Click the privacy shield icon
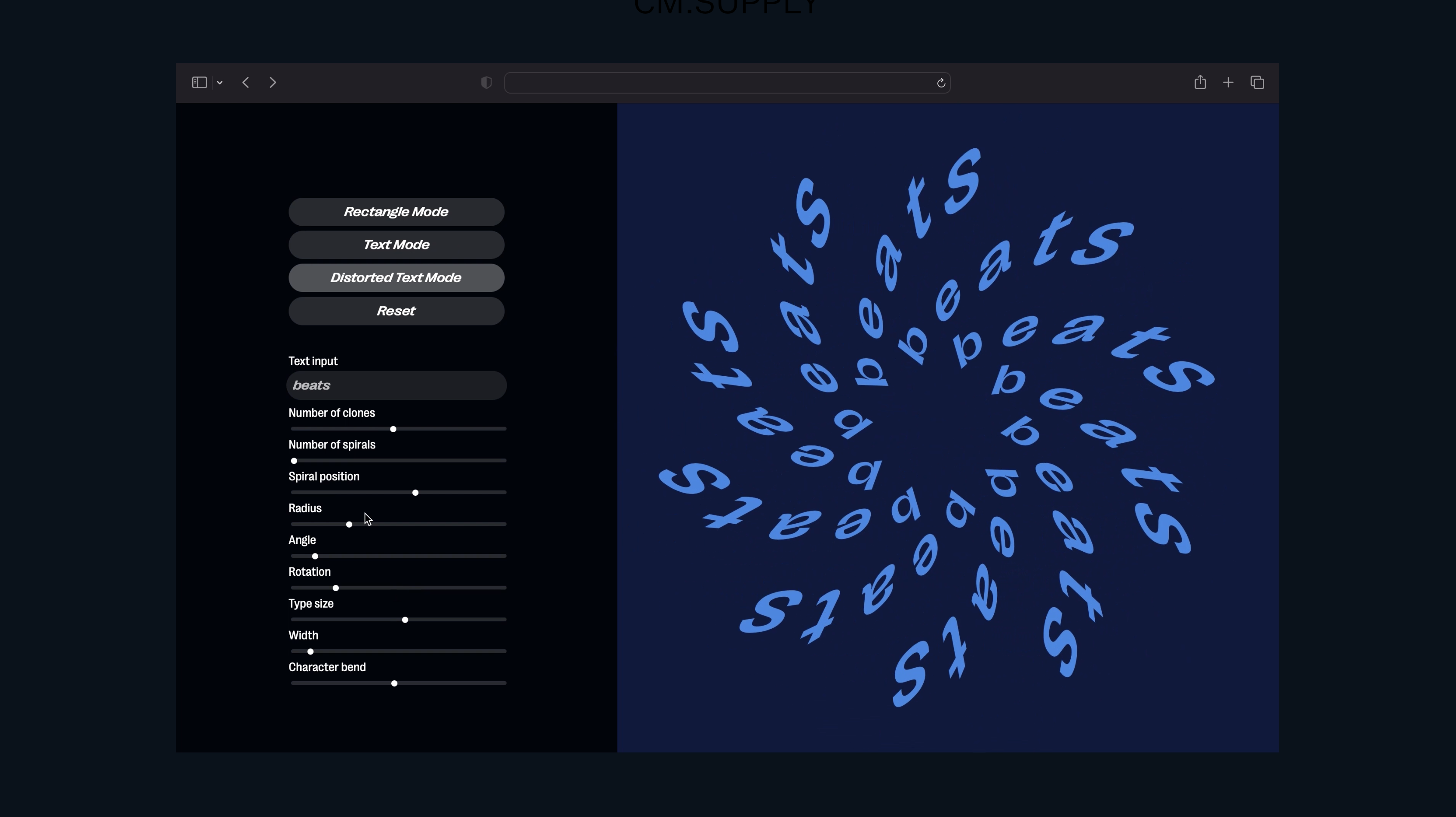This screenshot has height=817, width=1456. [x=486, y=83]
